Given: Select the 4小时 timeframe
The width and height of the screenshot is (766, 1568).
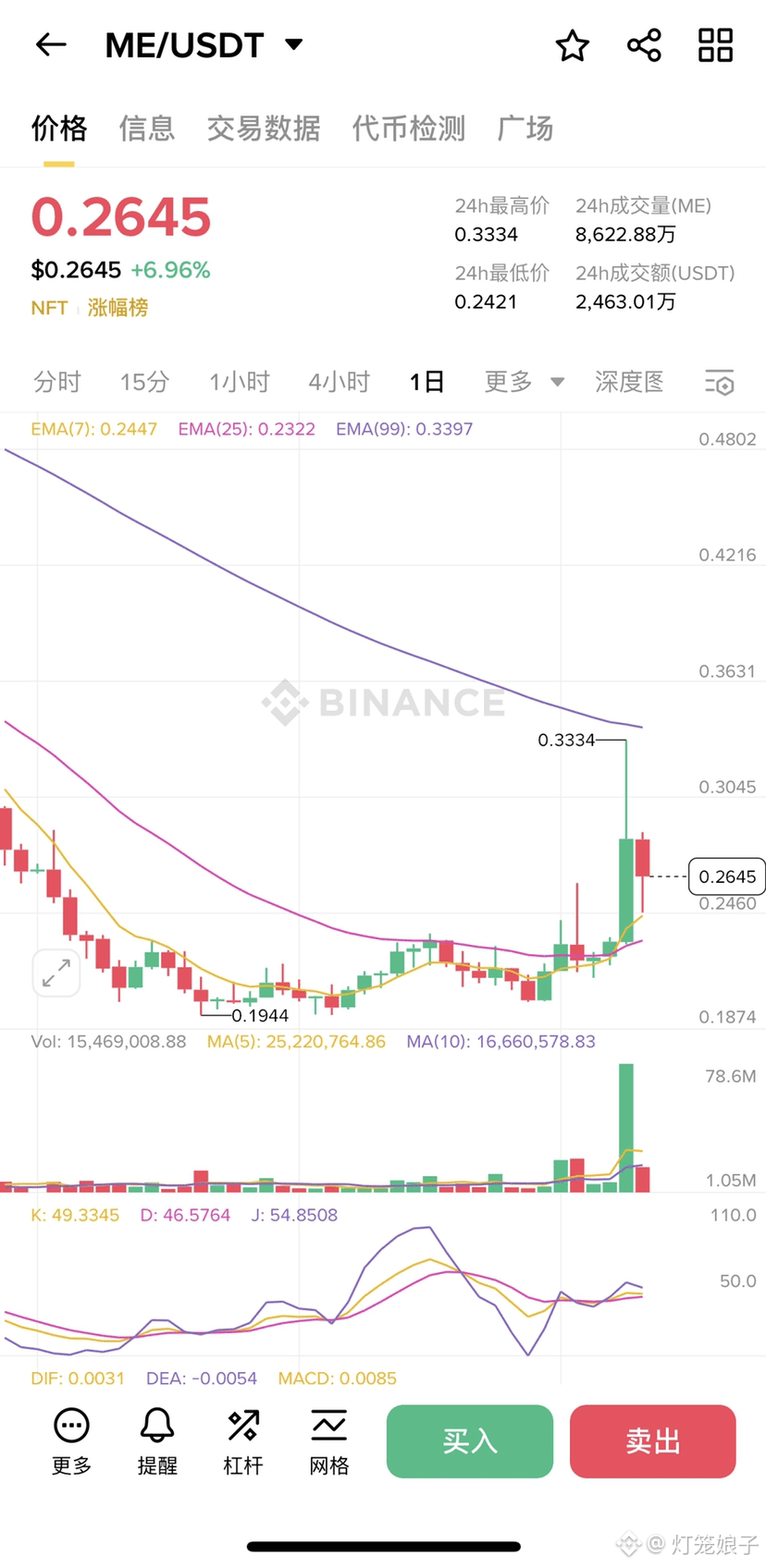Looking at the screenshot, I should 340,382.
